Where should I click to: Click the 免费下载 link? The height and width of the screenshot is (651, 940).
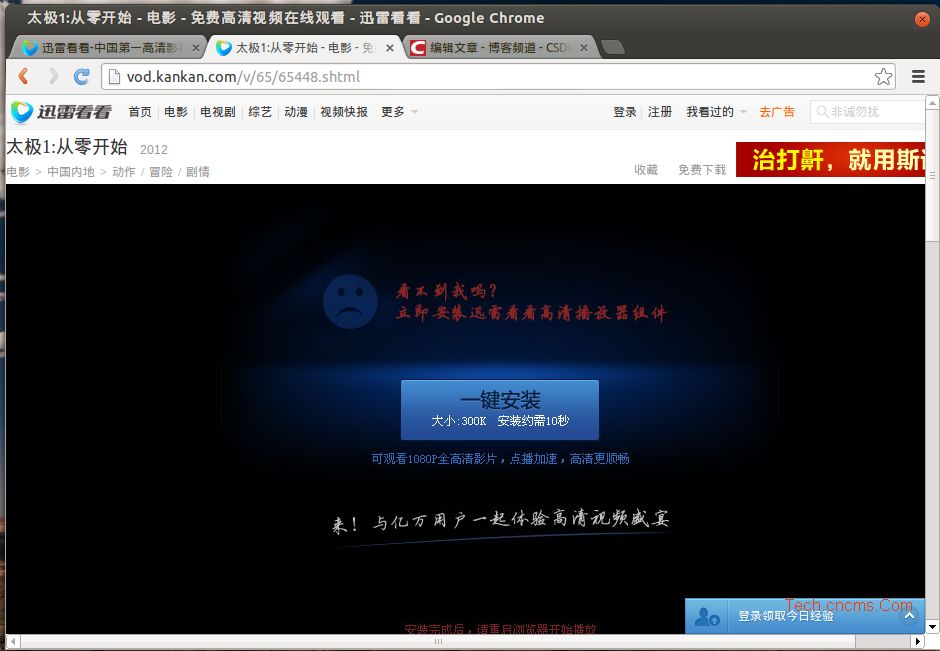pos(702,170)
